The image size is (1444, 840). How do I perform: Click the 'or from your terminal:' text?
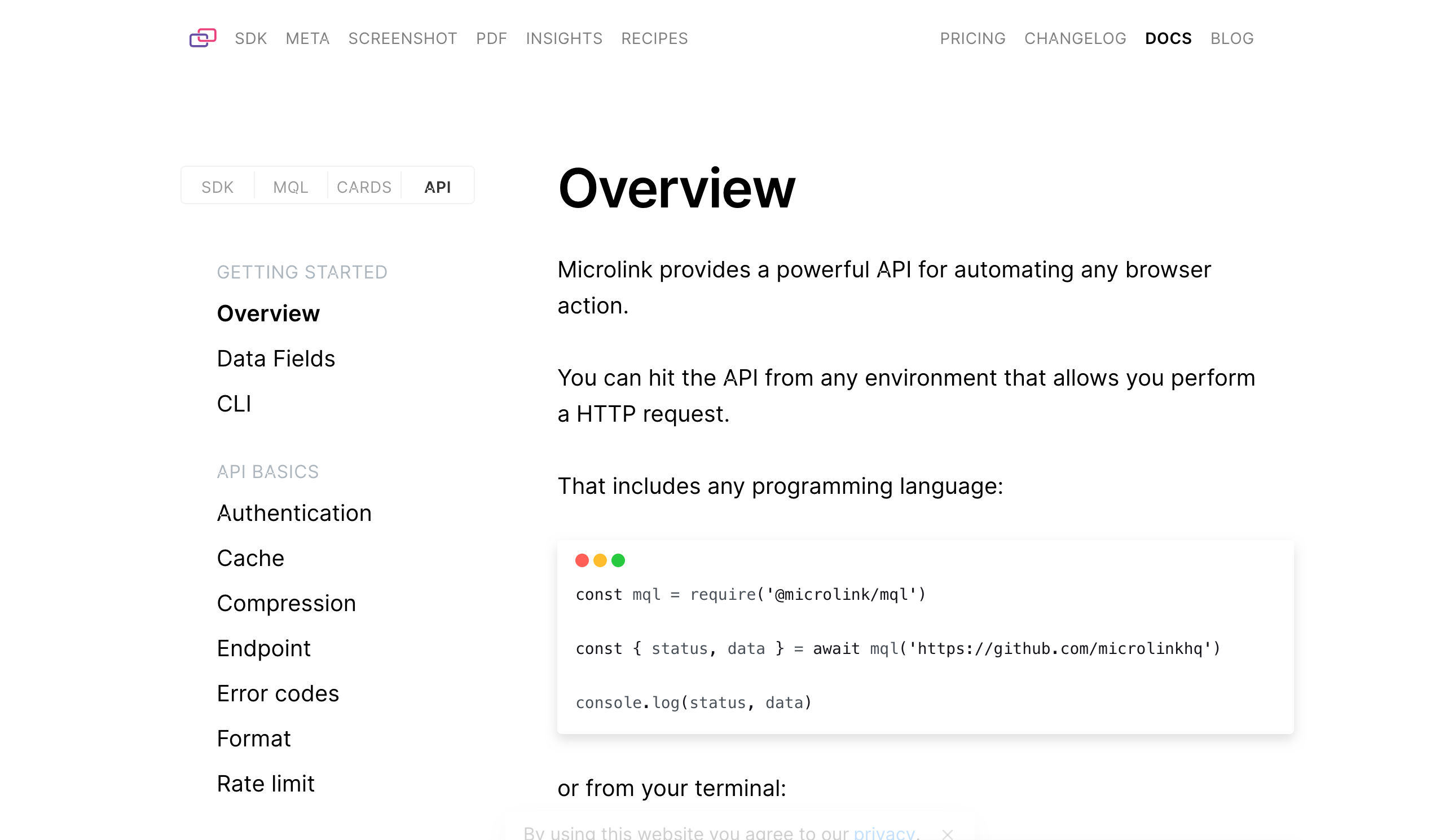(x=672, y=789)
